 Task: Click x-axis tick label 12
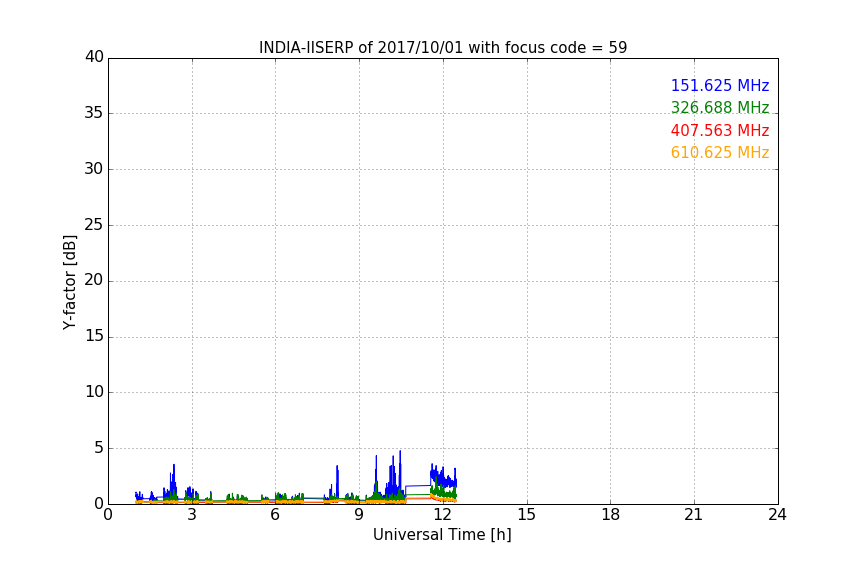pyautogui.click(x=443, y=515)
